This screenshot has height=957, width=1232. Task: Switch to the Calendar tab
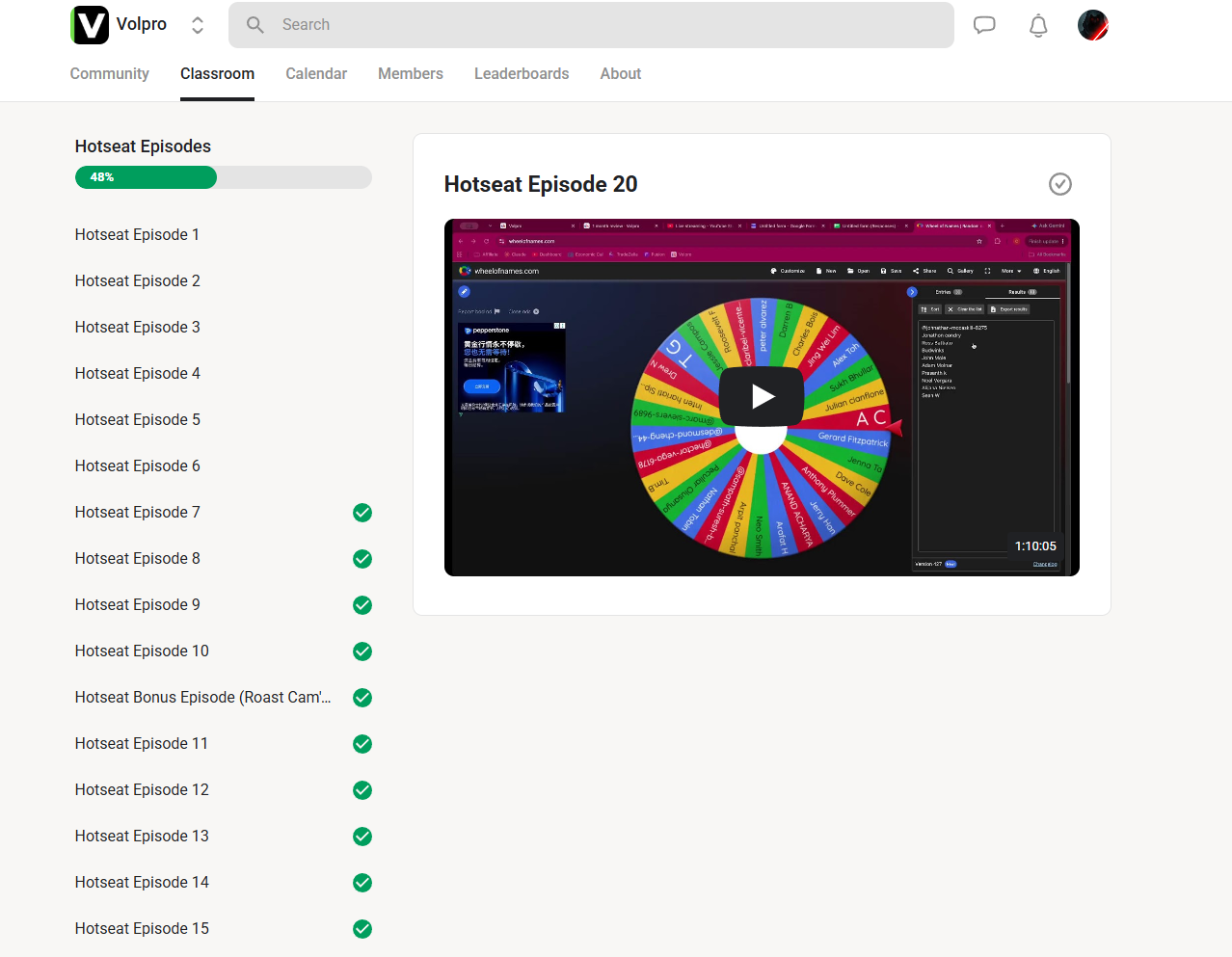click(x=316, y=74)
